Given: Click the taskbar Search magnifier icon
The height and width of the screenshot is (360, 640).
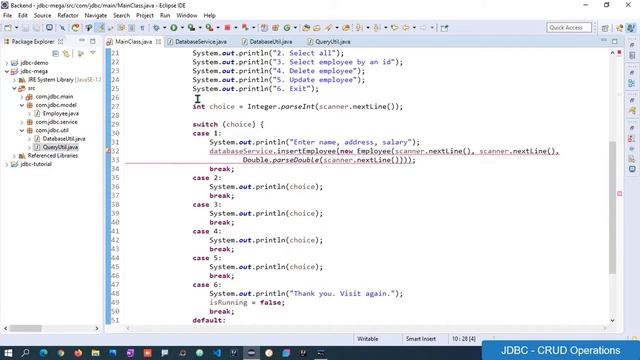Looking at the screenshot, I should pyautogui.click(x=25, y=353).
